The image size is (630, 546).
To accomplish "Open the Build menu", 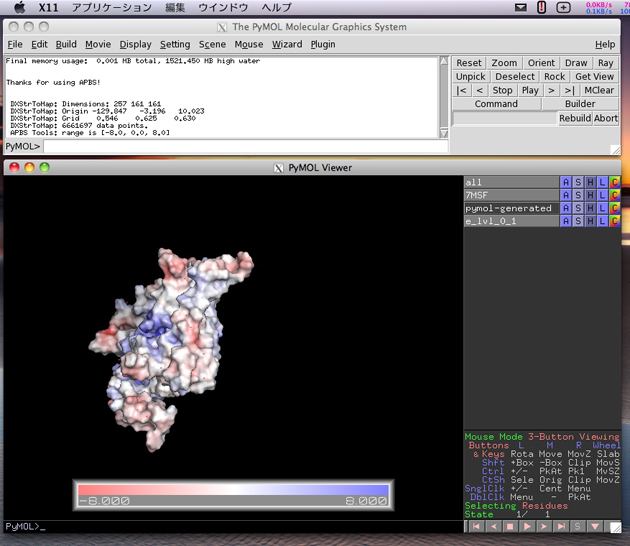I will [x=66, y=44].
